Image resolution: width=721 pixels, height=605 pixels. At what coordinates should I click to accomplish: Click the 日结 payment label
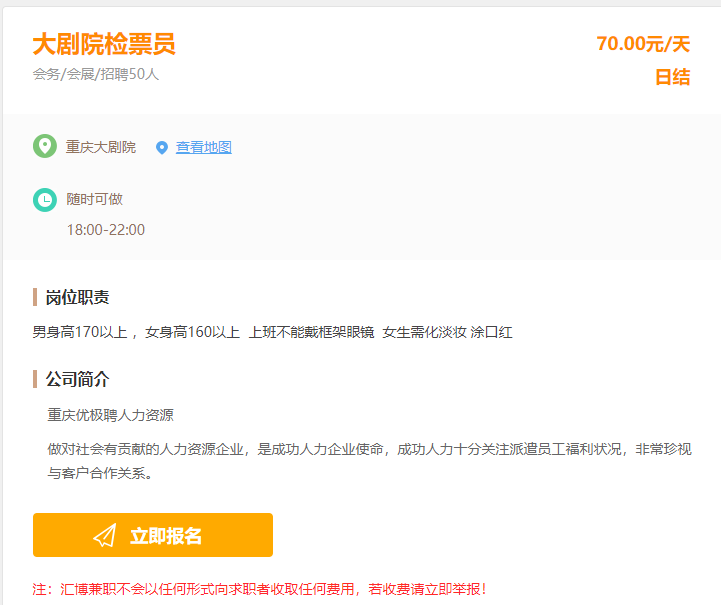pyautogui.click(x=672, y=77)
